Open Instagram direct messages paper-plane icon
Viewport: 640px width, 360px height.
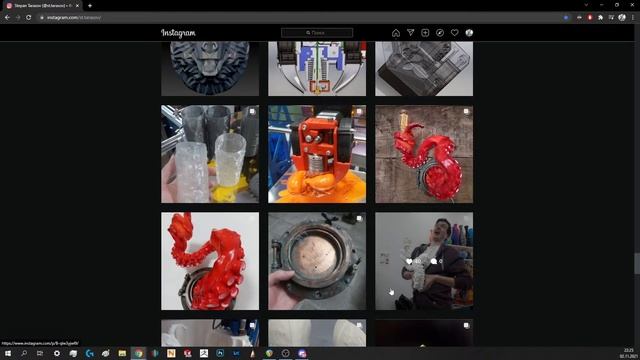410,33
